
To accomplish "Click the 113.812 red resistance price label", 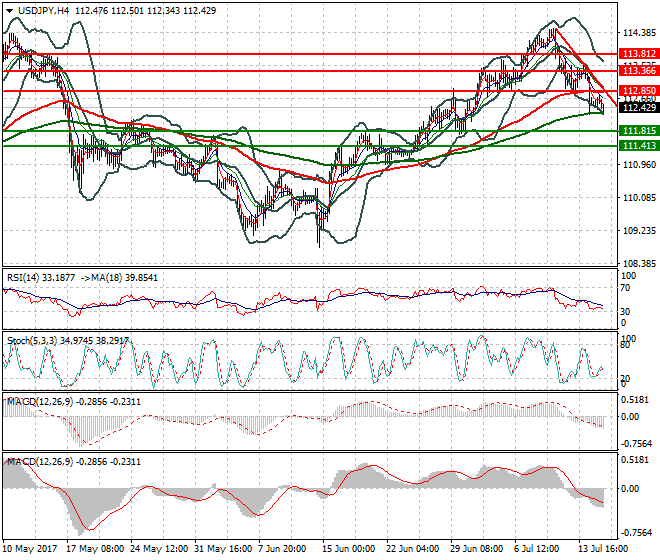I will [x=639, y=53].
